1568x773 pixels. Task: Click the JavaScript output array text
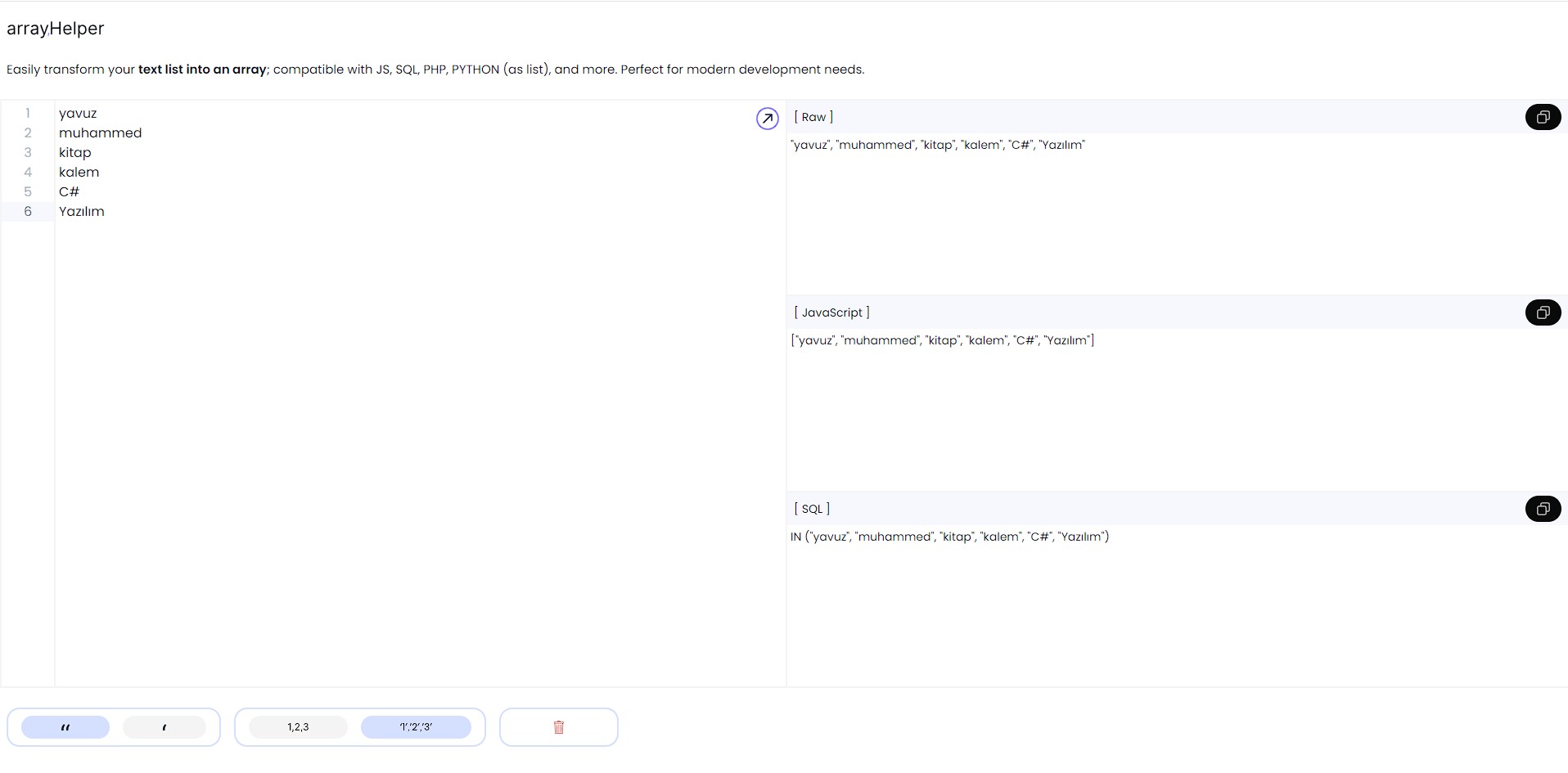click(x=942, y=340)
